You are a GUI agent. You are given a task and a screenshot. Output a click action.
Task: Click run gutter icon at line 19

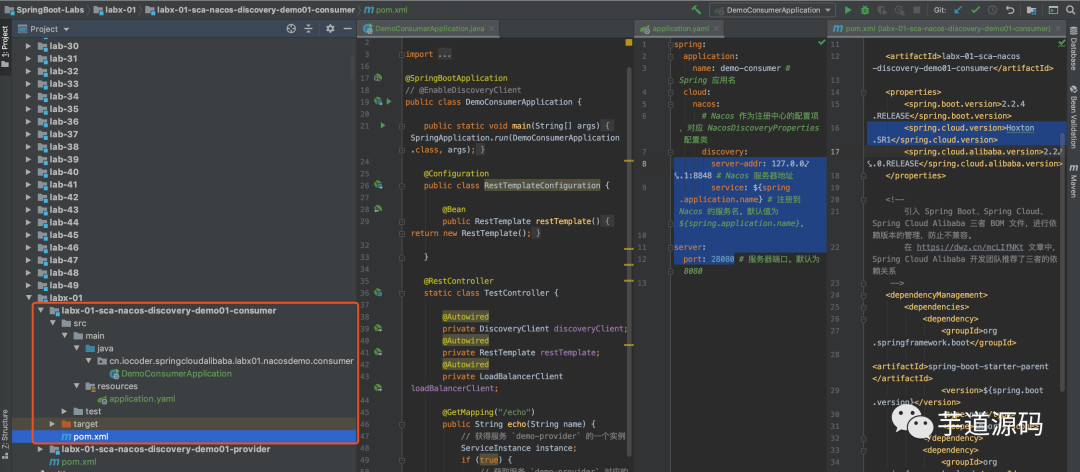(388, 101)
